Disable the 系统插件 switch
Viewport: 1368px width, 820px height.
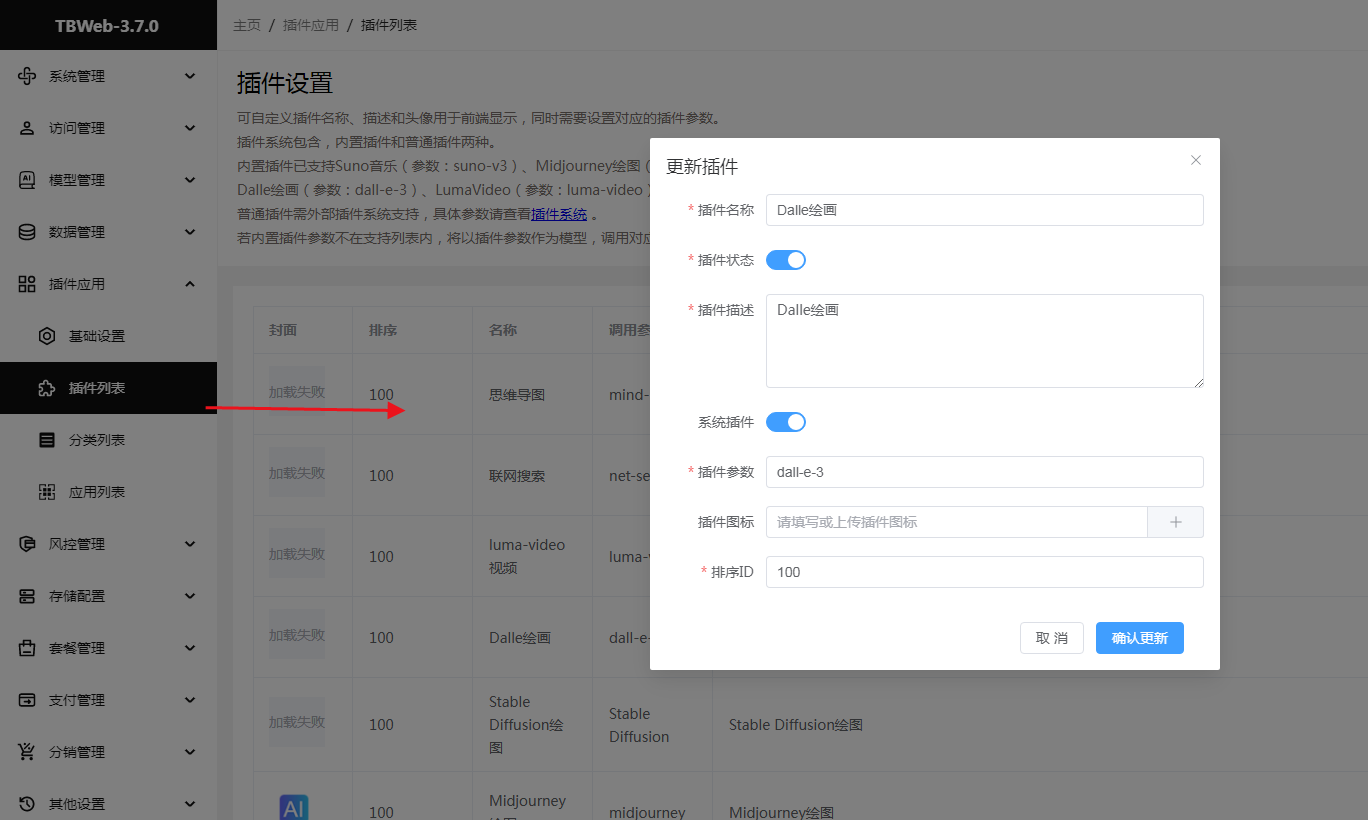pos(785,422)
